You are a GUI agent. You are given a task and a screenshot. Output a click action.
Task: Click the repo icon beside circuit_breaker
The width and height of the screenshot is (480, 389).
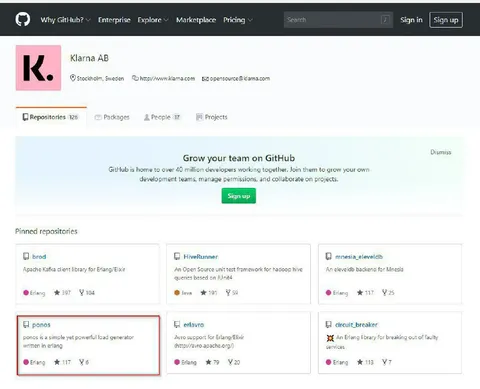pyautogui.click(x=328, y=324)
